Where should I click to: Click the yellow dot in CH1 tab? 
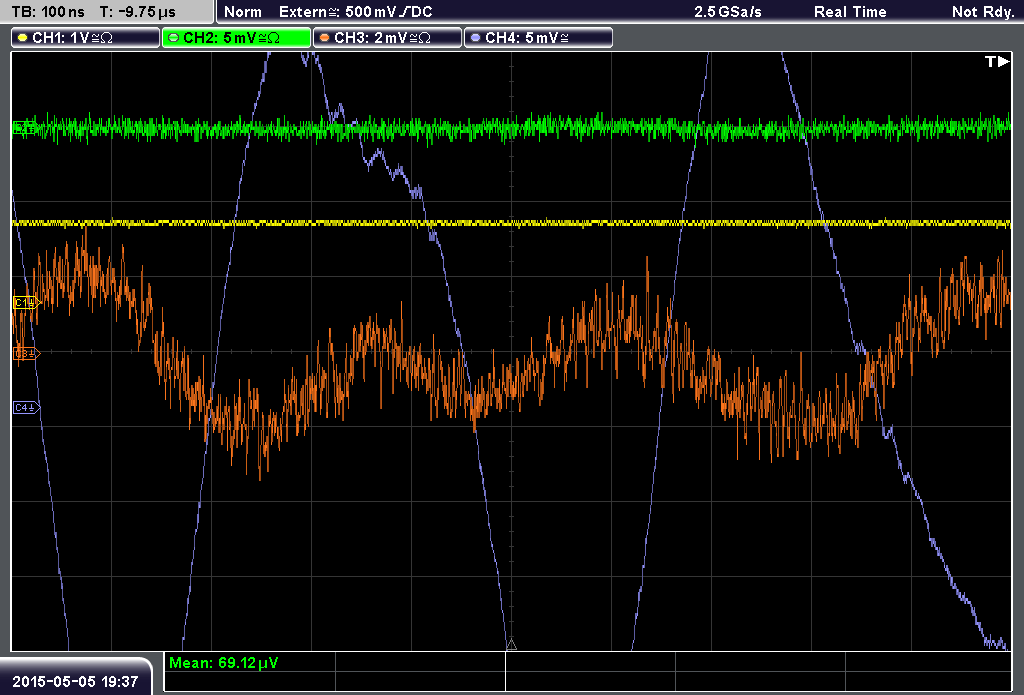(x=23, y=38)
